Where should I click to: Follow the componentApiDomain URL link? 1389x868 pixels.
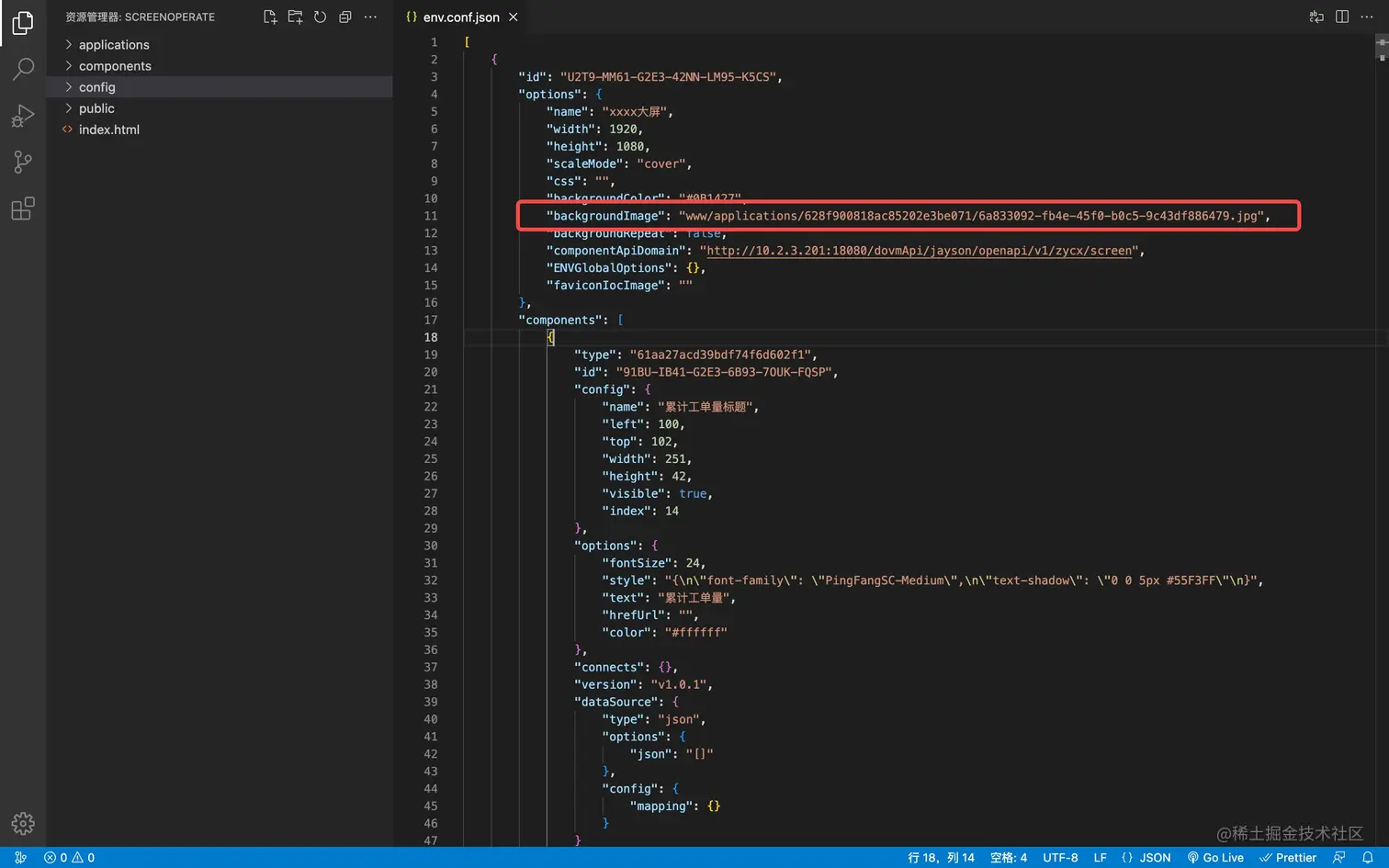pyautogui.click(x=919, y=251)
